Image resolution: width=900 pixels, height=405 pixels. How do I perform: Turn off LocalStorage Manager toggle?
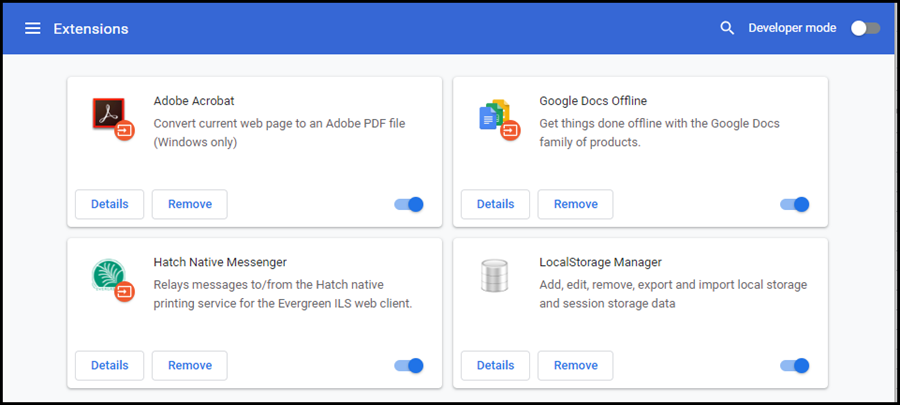point(794,365)
